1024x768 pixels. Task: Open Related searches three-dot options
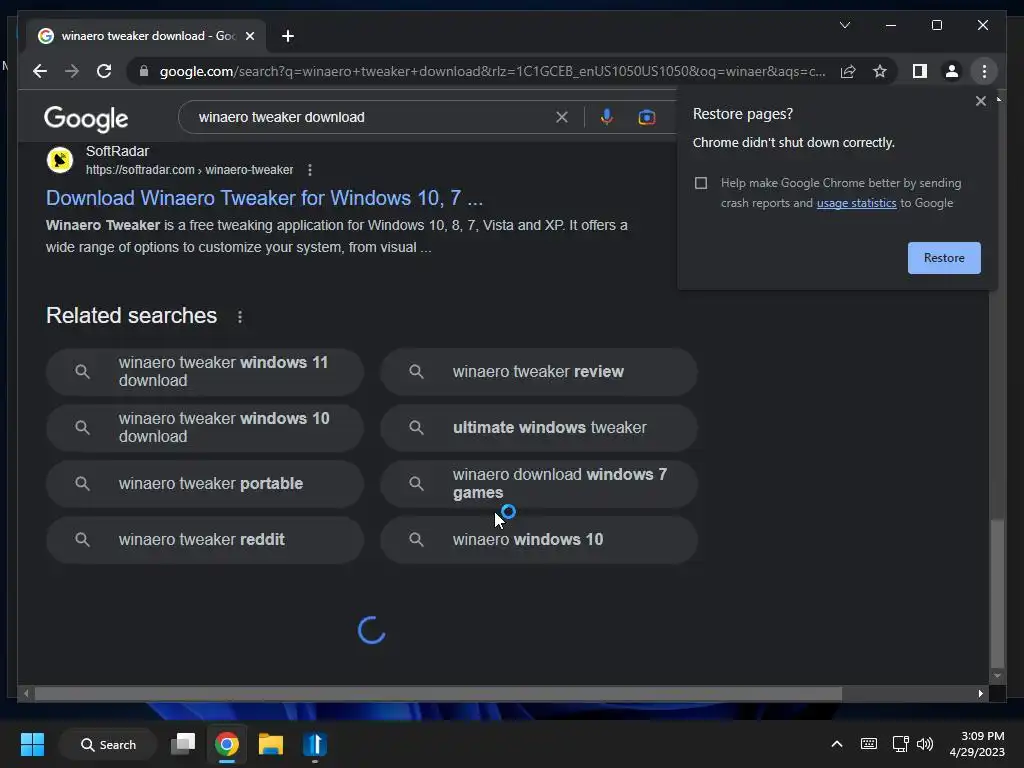(x=240, y=317)
